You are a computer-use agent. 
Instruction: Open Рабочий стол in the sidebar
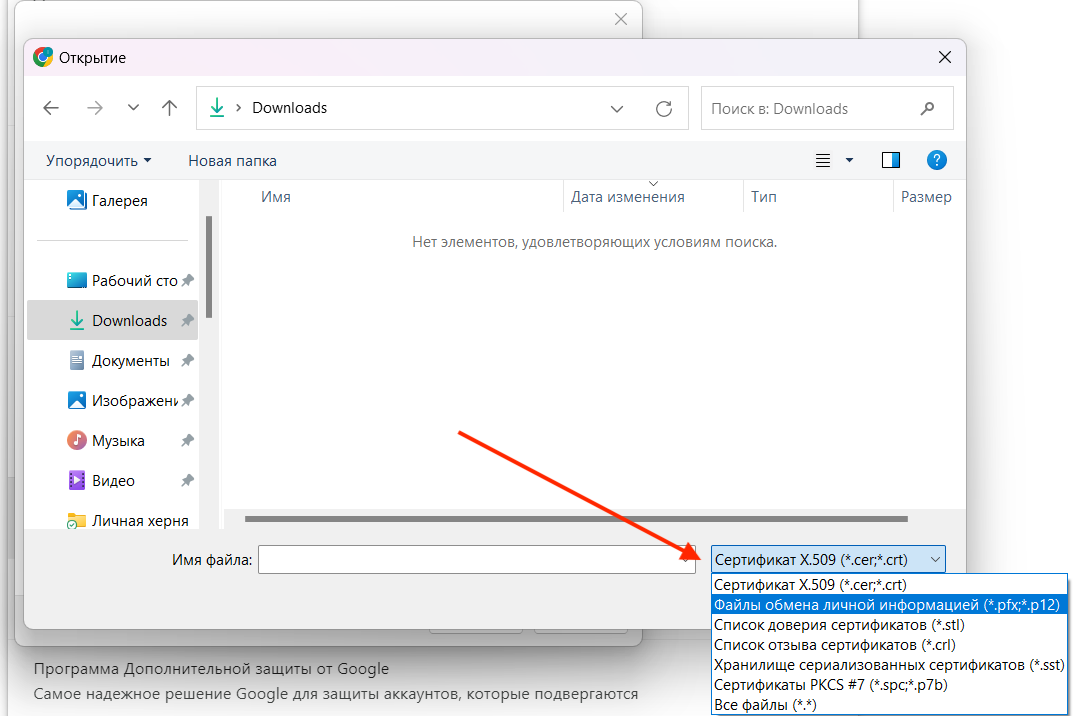[x=113, y=281]
